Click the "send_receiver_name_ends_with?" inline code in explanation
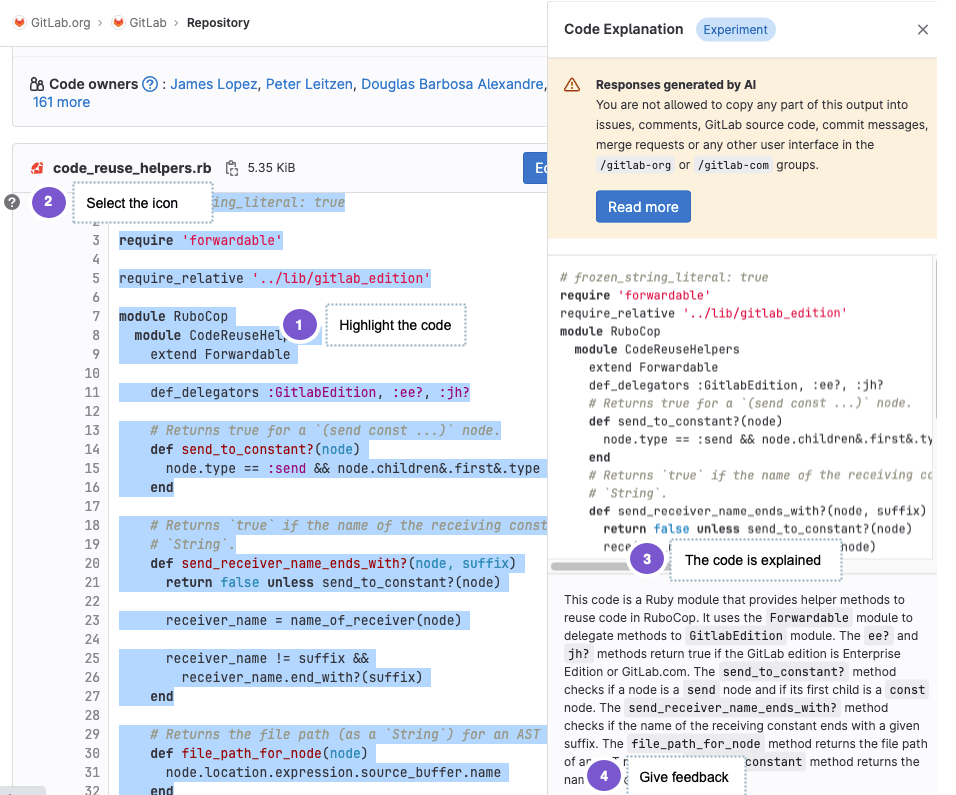 (x=732, y=708)
